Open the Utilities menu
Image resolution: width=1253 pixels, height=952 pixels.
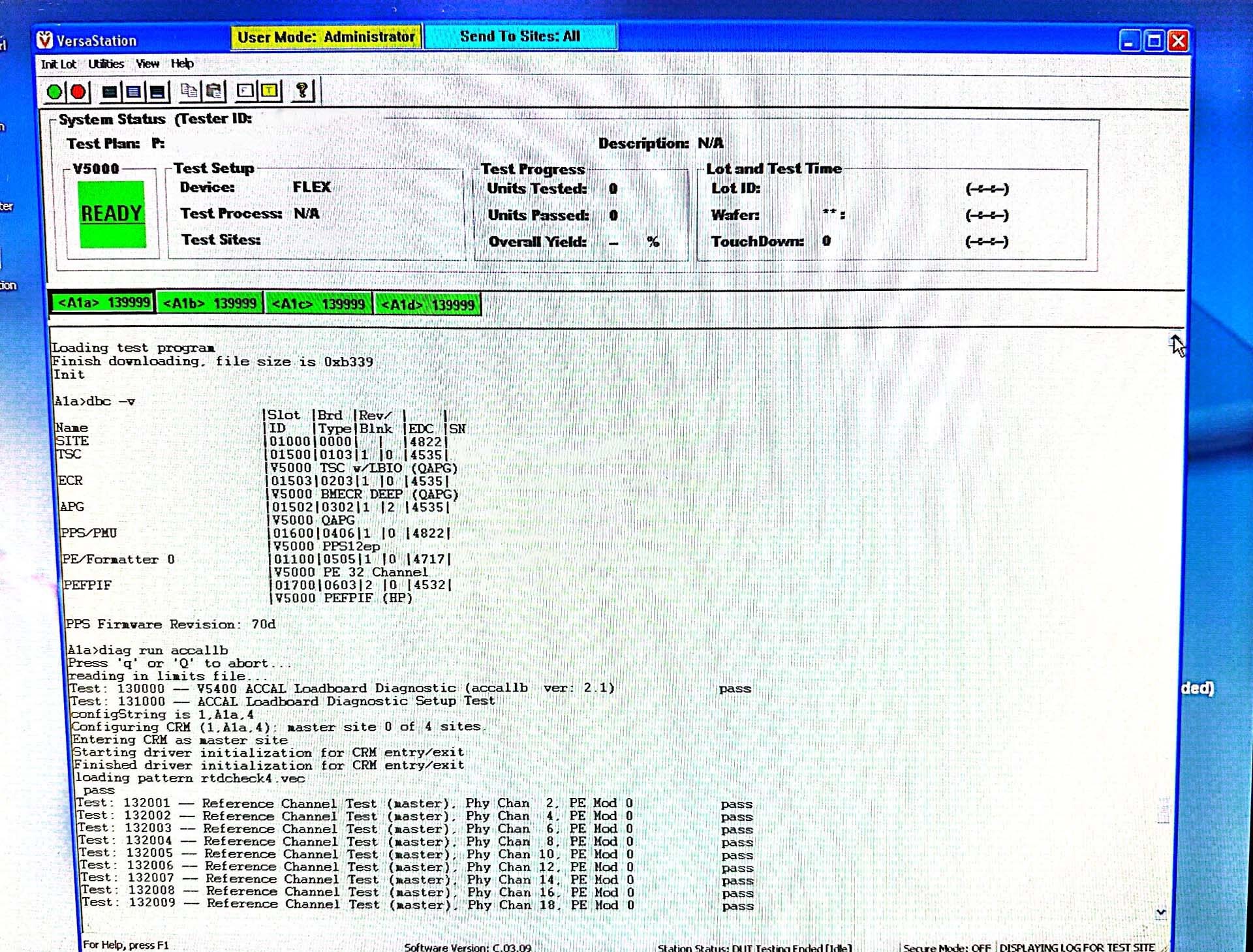[x=106, y=63]
